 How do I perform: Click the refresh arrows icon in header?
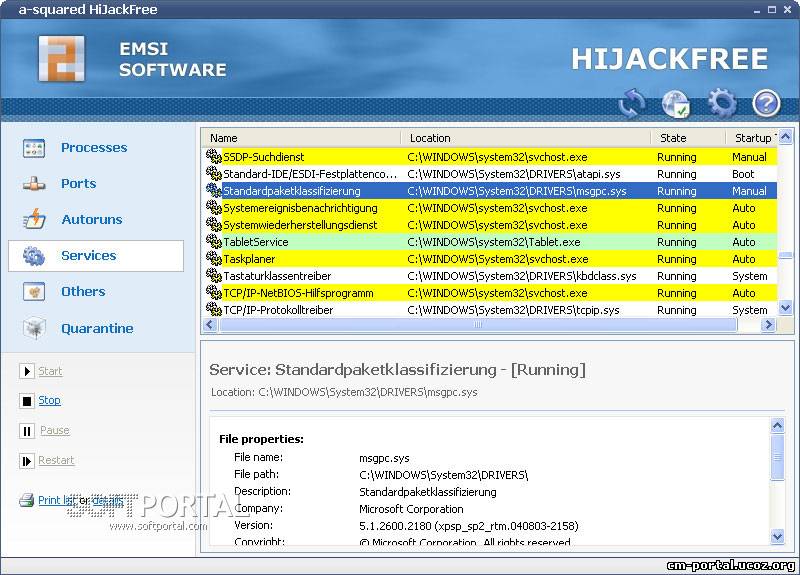click(632, 103)
